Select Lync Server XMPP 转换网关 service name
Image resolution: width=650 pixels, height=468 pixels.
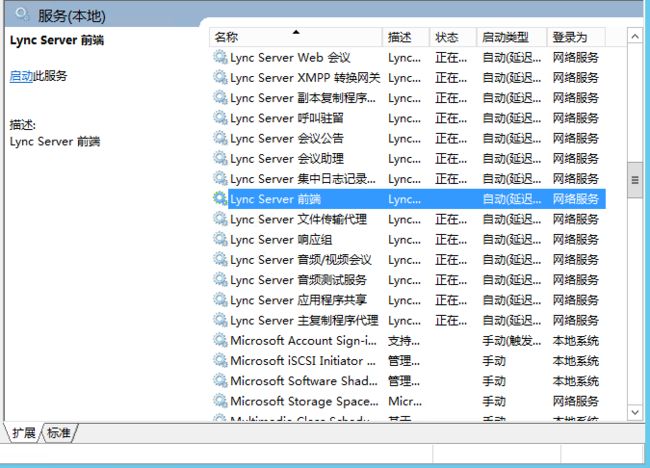point(305,78)
